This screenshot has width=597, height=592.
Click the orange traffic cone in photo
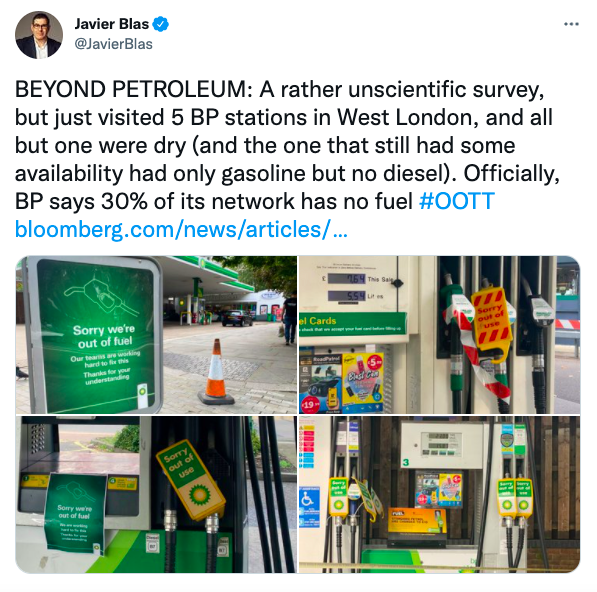[216, 372]
